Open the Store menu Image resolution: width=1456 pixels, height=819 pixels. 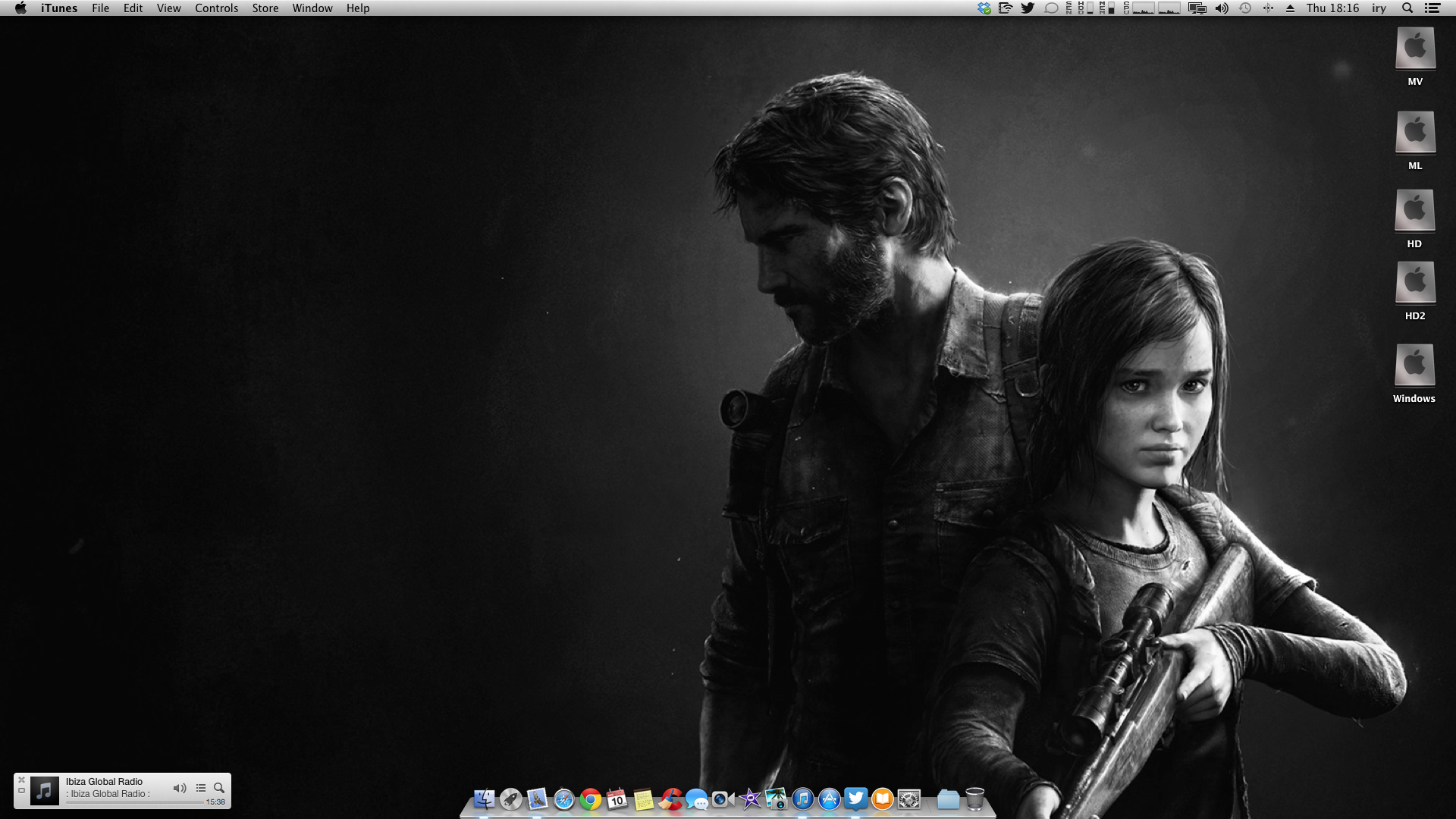[265, 8]
